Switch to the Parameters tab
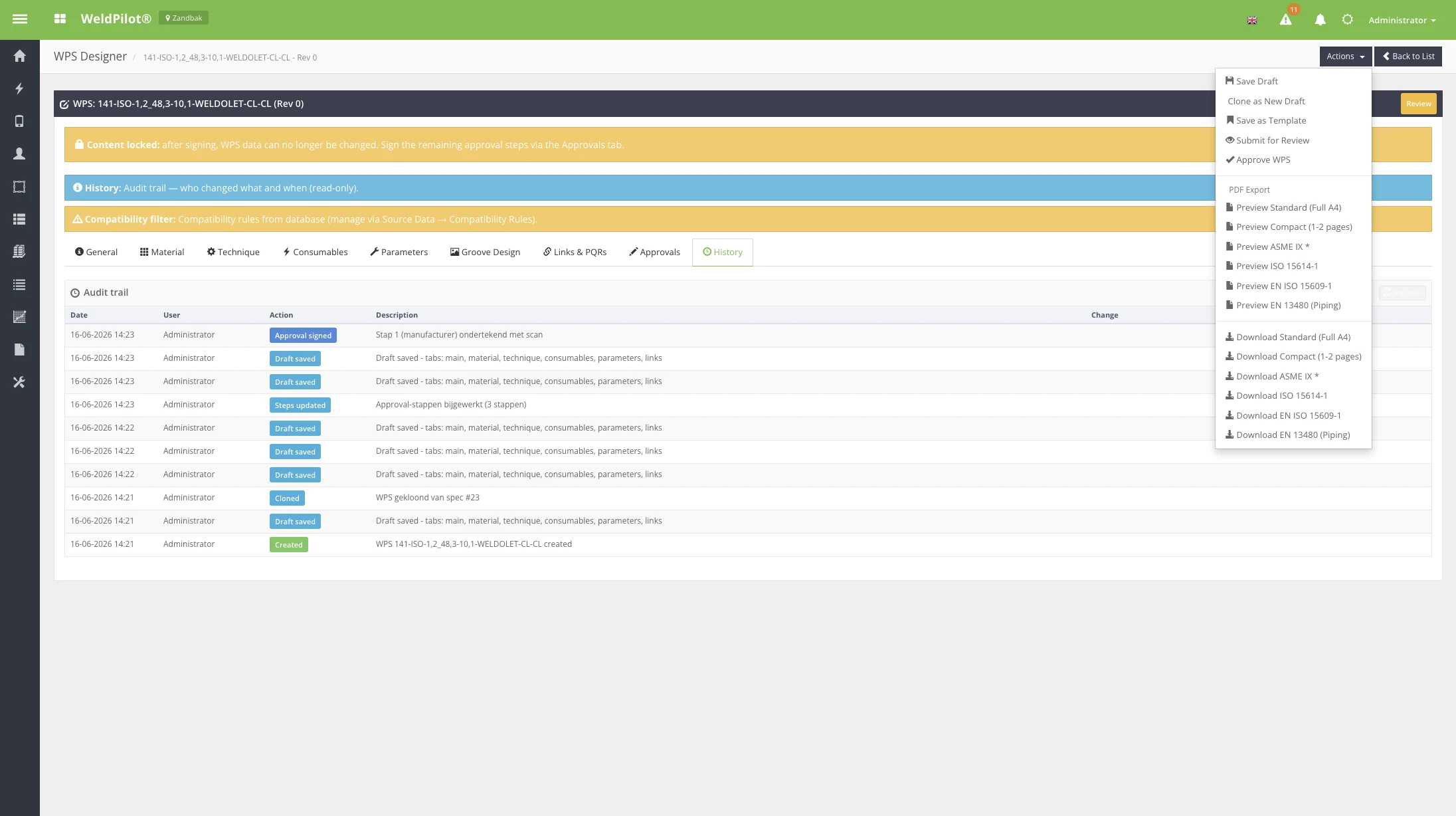 (x=399, y=252)
